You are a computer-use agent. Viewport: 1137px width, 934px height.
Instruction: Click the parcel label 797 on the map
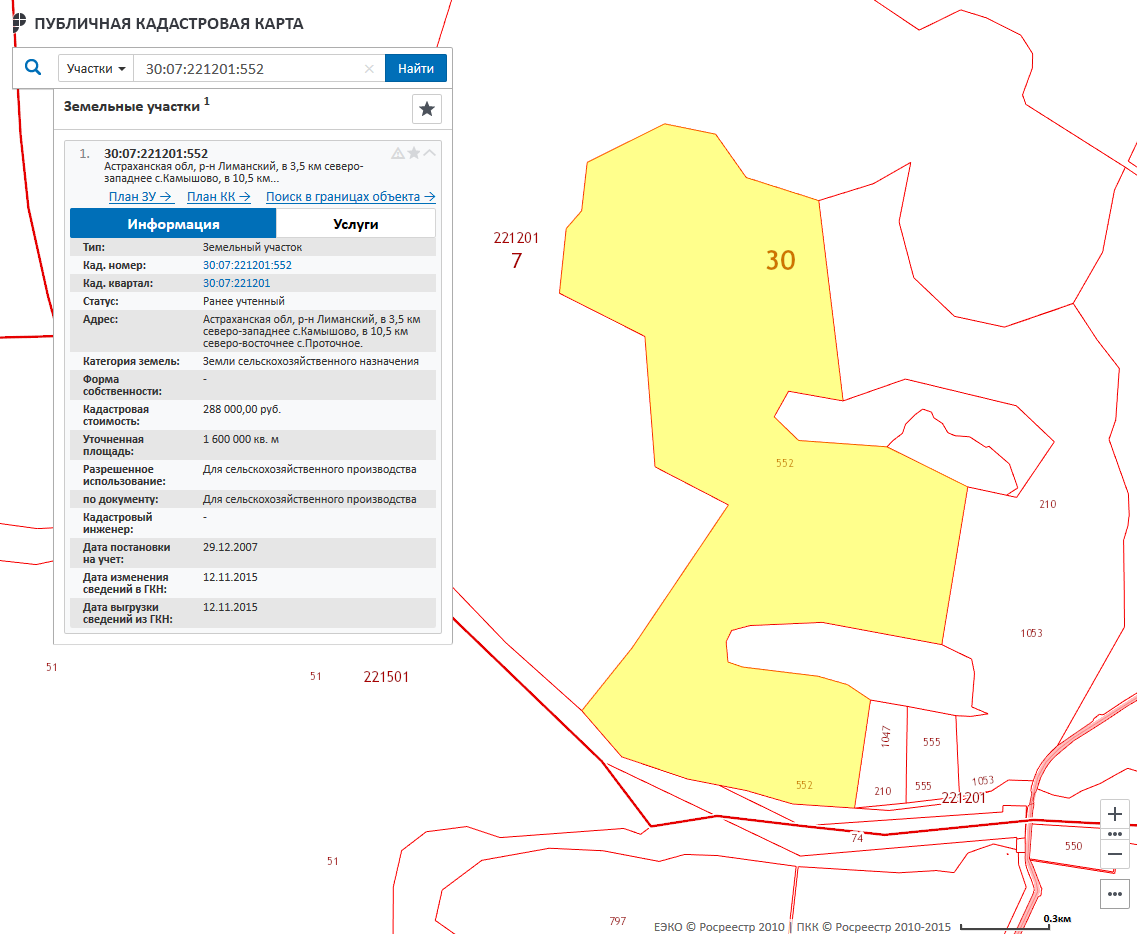tap(617, 921)
